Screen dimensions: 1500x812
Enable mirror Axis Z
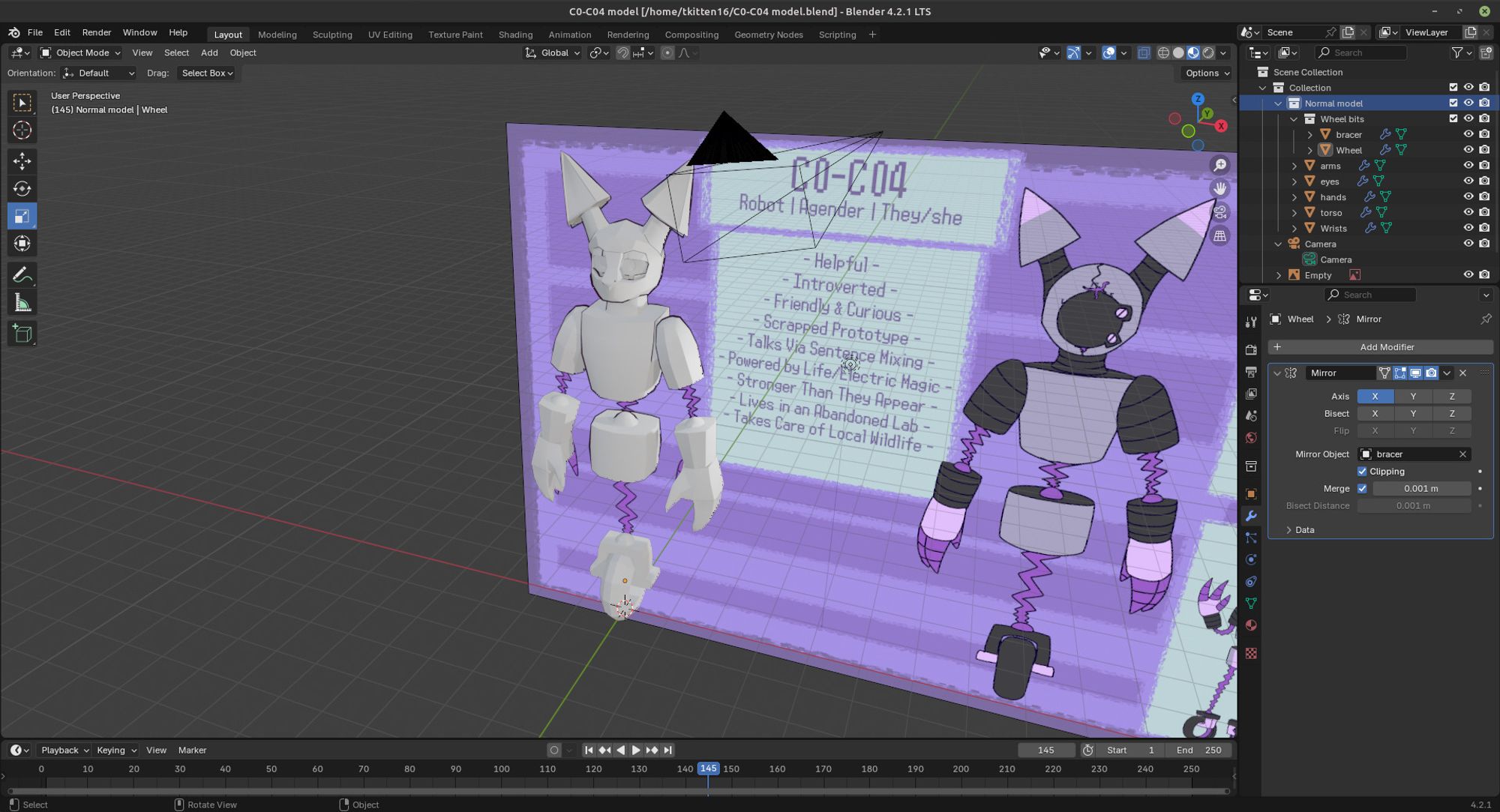1452,397
